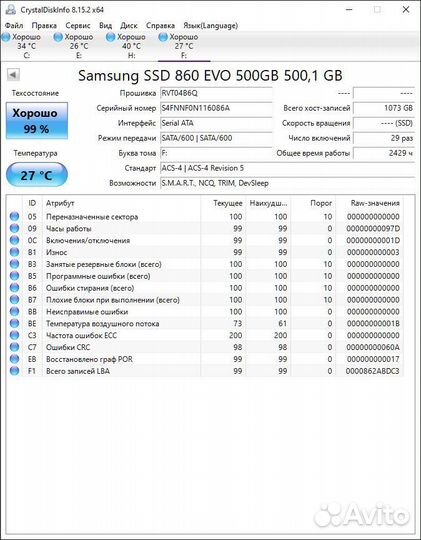Click the 27 °C temperature button
Screen dimensions: 421x540
pos(37,175)
